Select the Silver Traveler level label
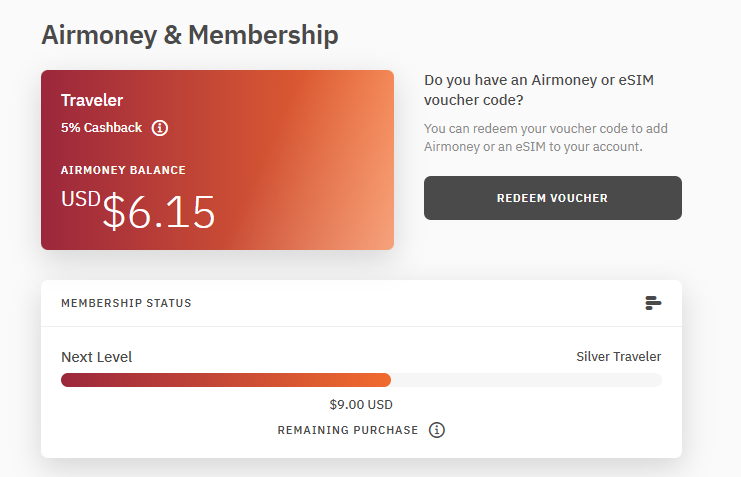Image resolution: width=741 pixels, height=477 pixels. click(x=619, y=356)
